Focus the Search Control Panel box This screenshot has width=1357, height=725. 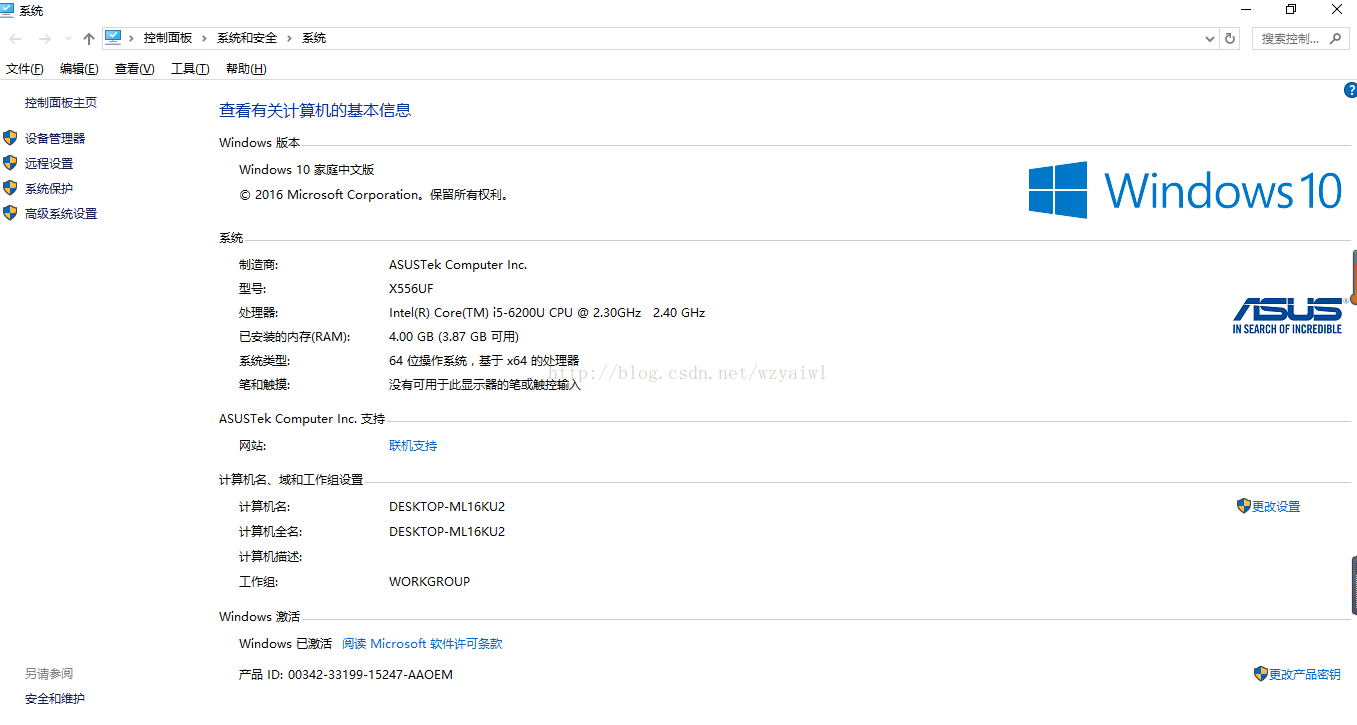[1300, 39]
